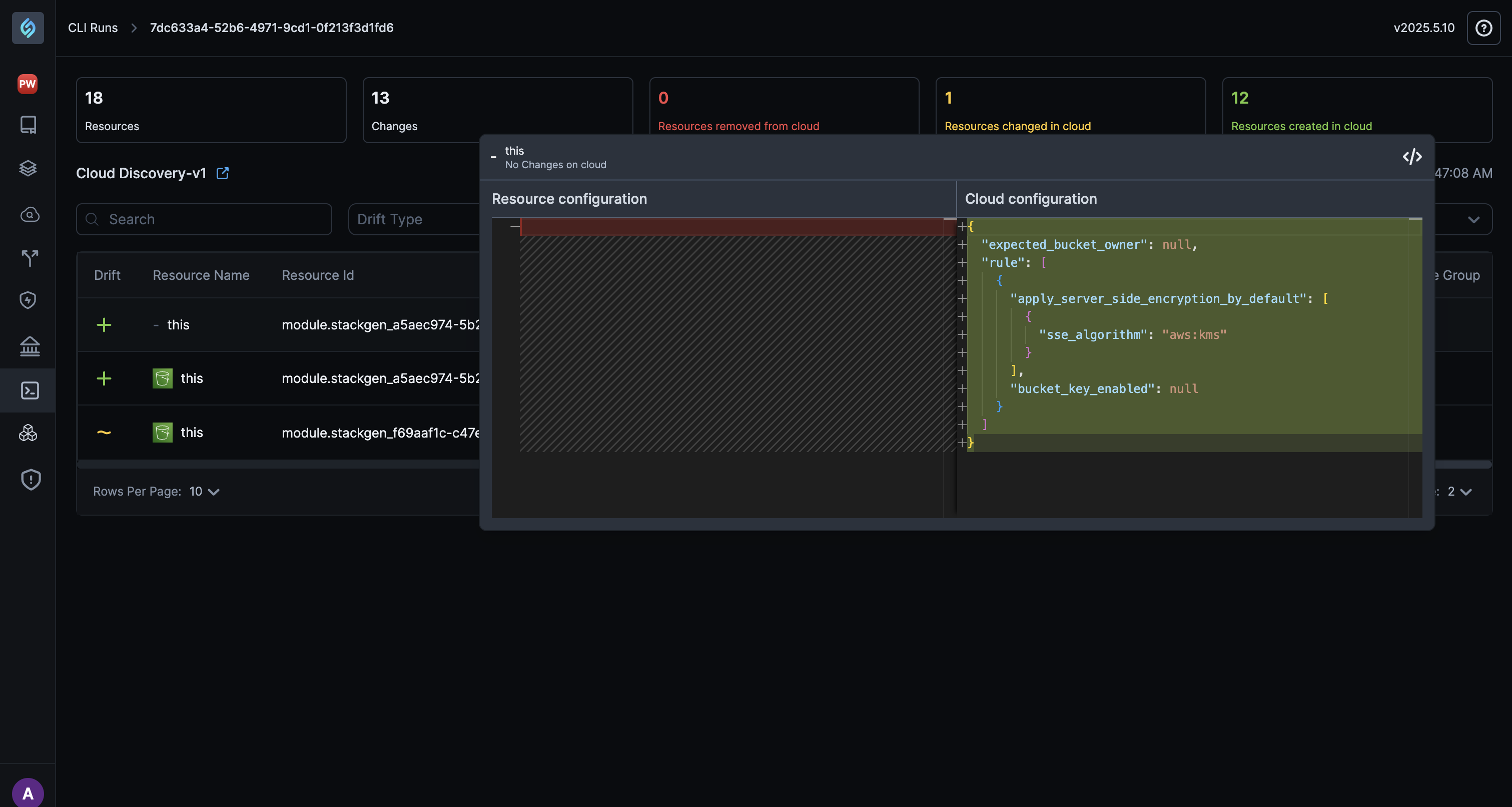The image size is (1512, 807).
Task: Click the yellow tilde drift icon in third row
Action: click(104, 432)
